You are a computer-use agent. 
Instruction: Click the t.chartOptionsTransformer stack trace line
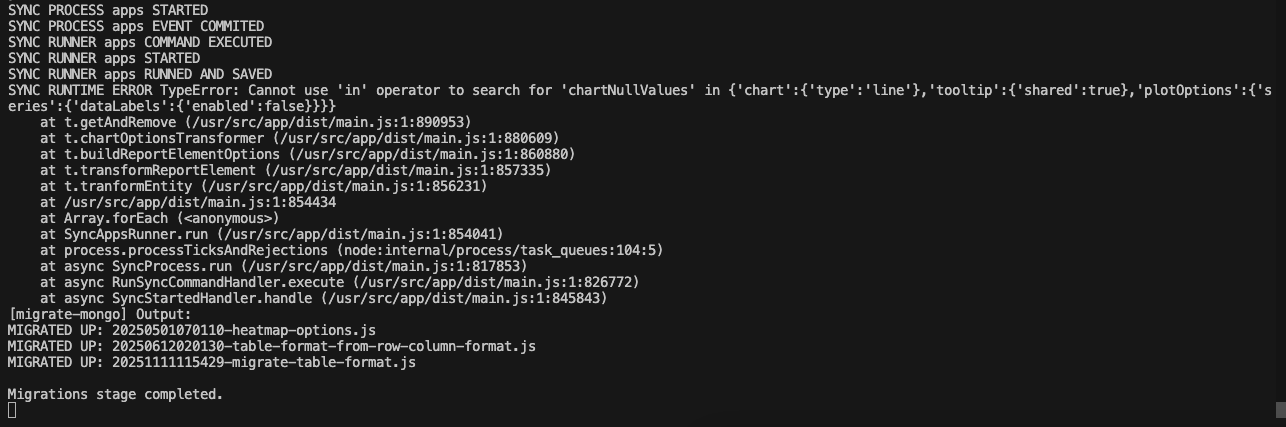click(x=299, y=138)
